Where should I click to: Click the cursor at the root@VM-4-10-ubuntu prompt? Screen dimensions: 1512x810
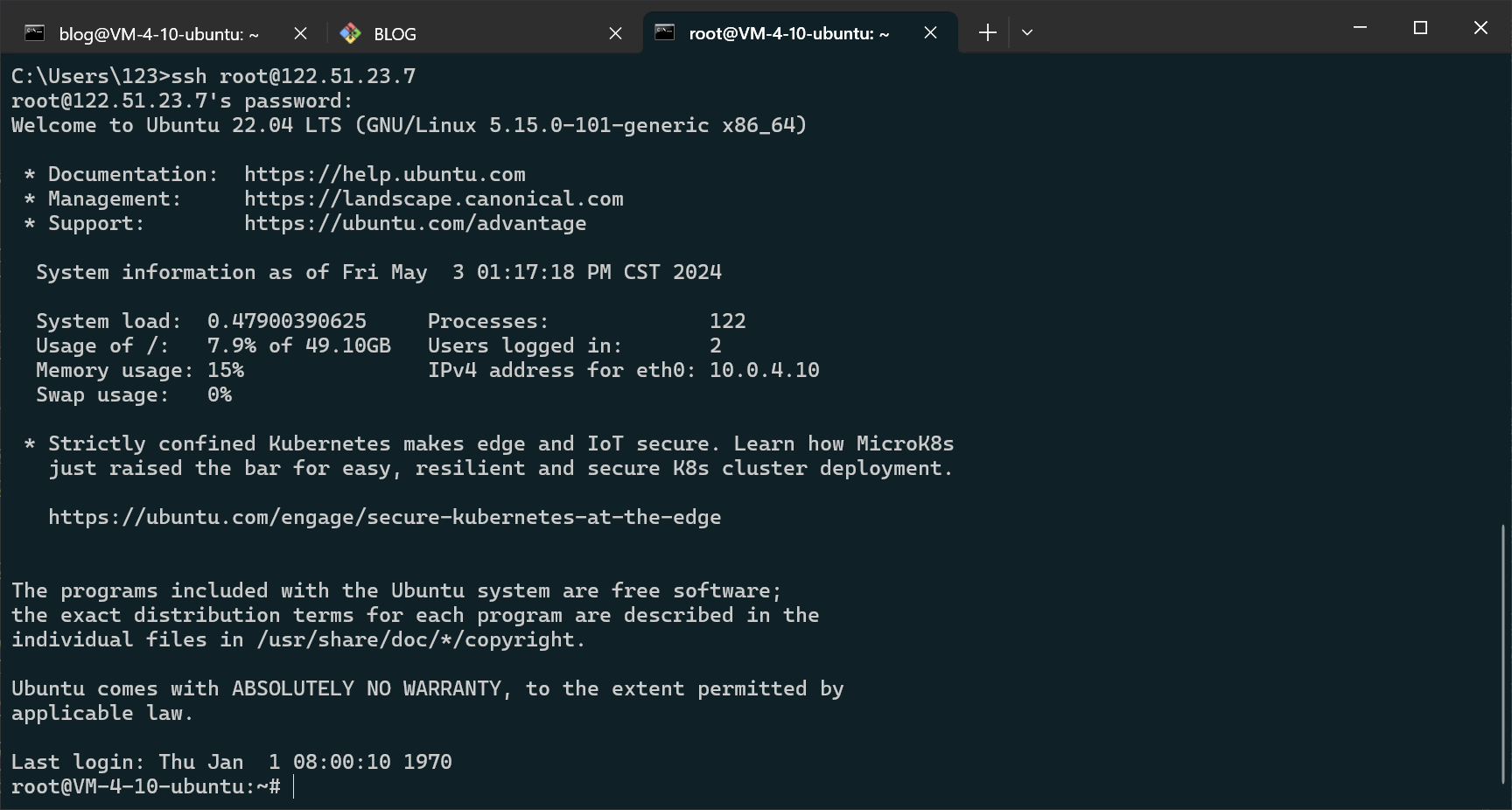(x=294, y=786)
